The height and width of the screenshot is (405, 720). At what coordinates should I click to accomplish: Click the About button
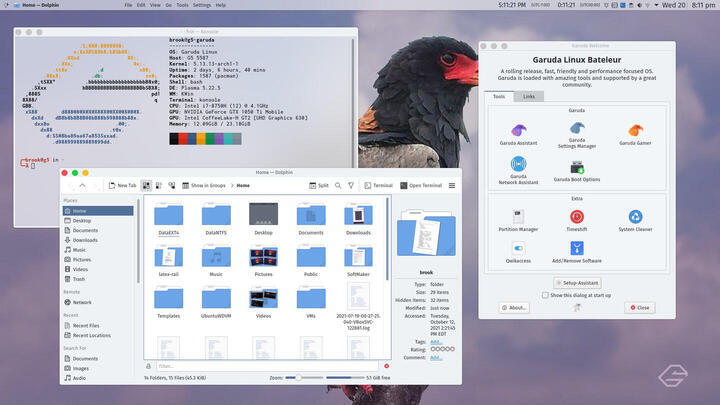(x=514, y=308)
